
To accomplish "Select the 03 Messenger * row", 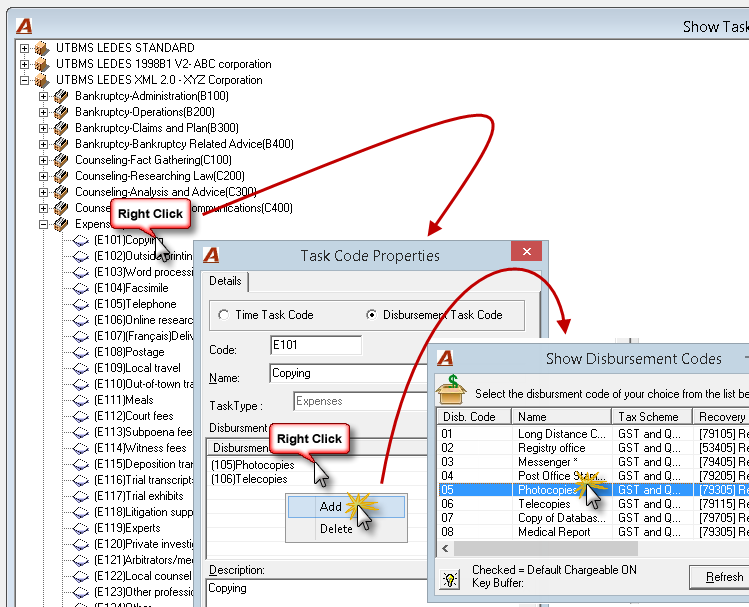I will [593, 462].
